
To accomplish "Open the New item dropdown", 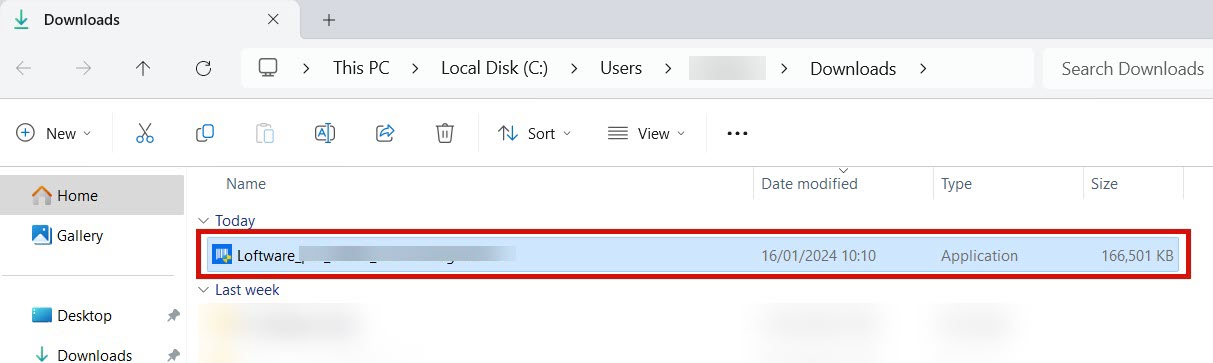I will click(54, 133).
